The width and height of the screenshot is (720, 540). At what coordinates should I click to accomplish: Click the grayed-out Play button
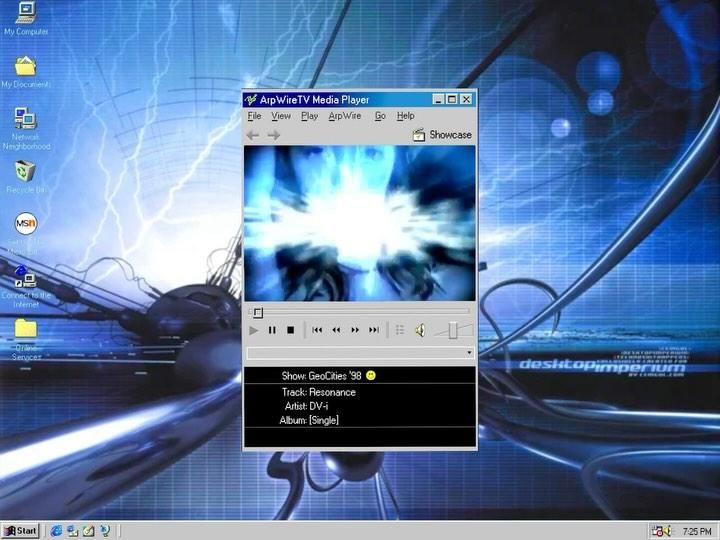point(253,330)
